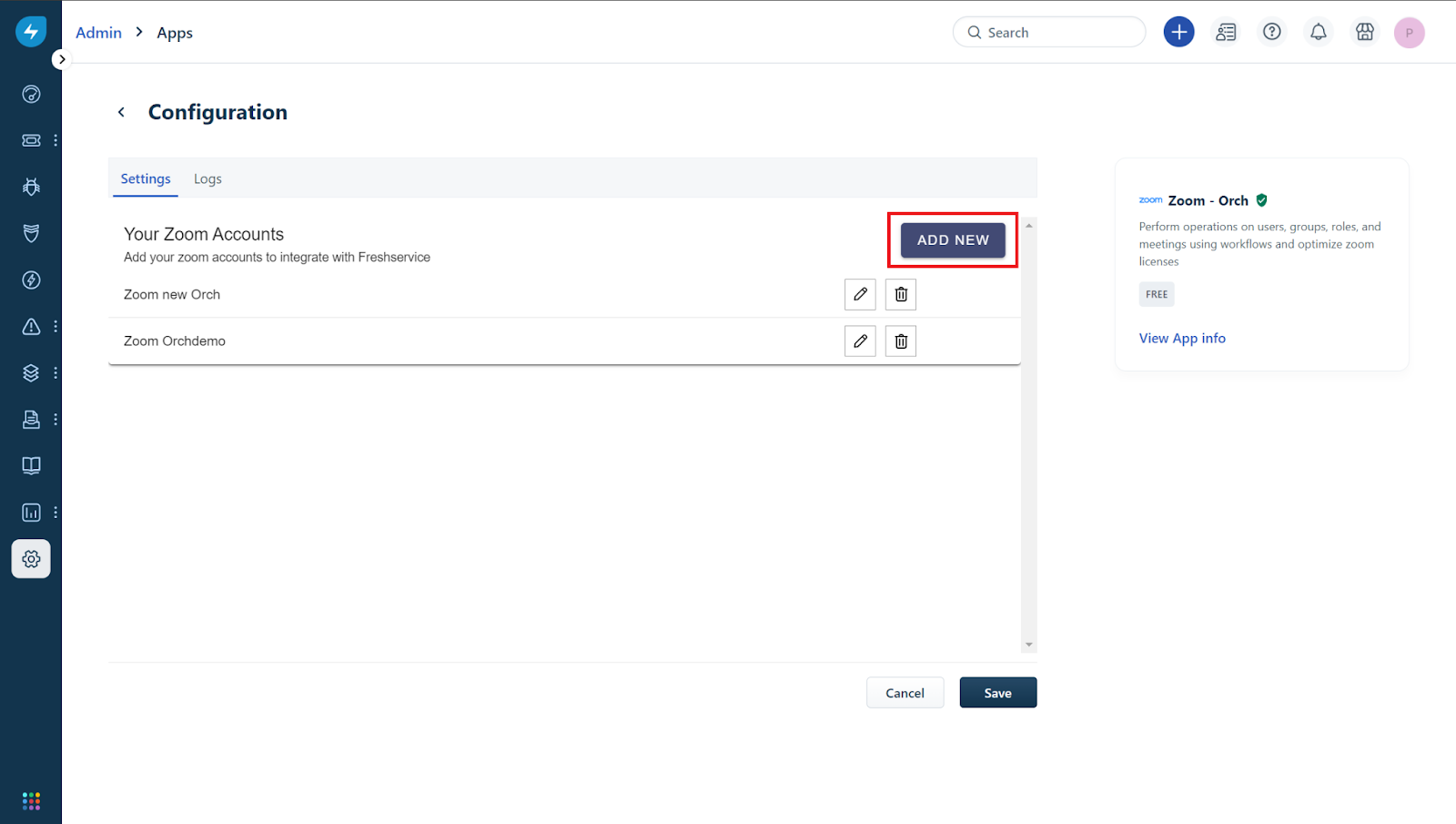Click the blue plus create-new button
Image resolution: width=1456 pixels, height=824 pixels.
pos(1178,32)
